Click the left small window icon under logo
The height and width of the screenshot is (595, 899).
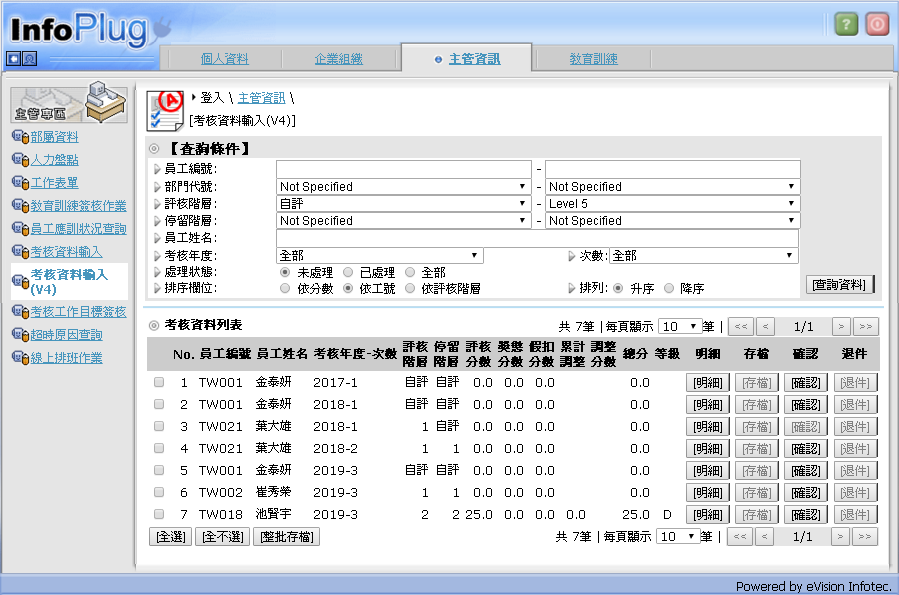pyautogui.click(x=14, y=58)
